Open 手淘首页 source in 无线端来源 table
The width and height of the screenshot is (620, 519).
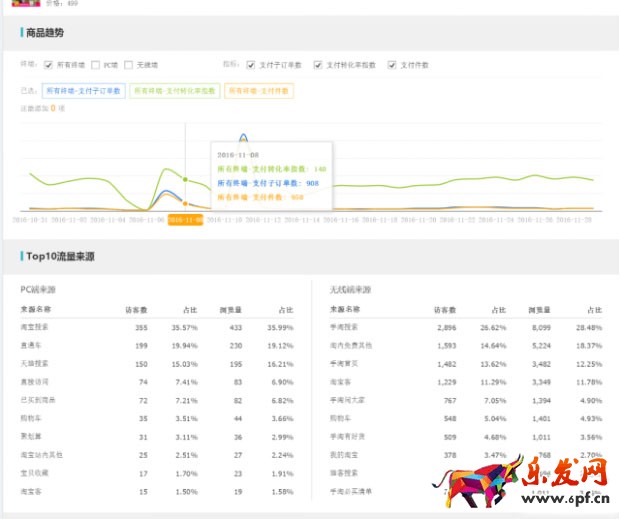click(345, 363)
